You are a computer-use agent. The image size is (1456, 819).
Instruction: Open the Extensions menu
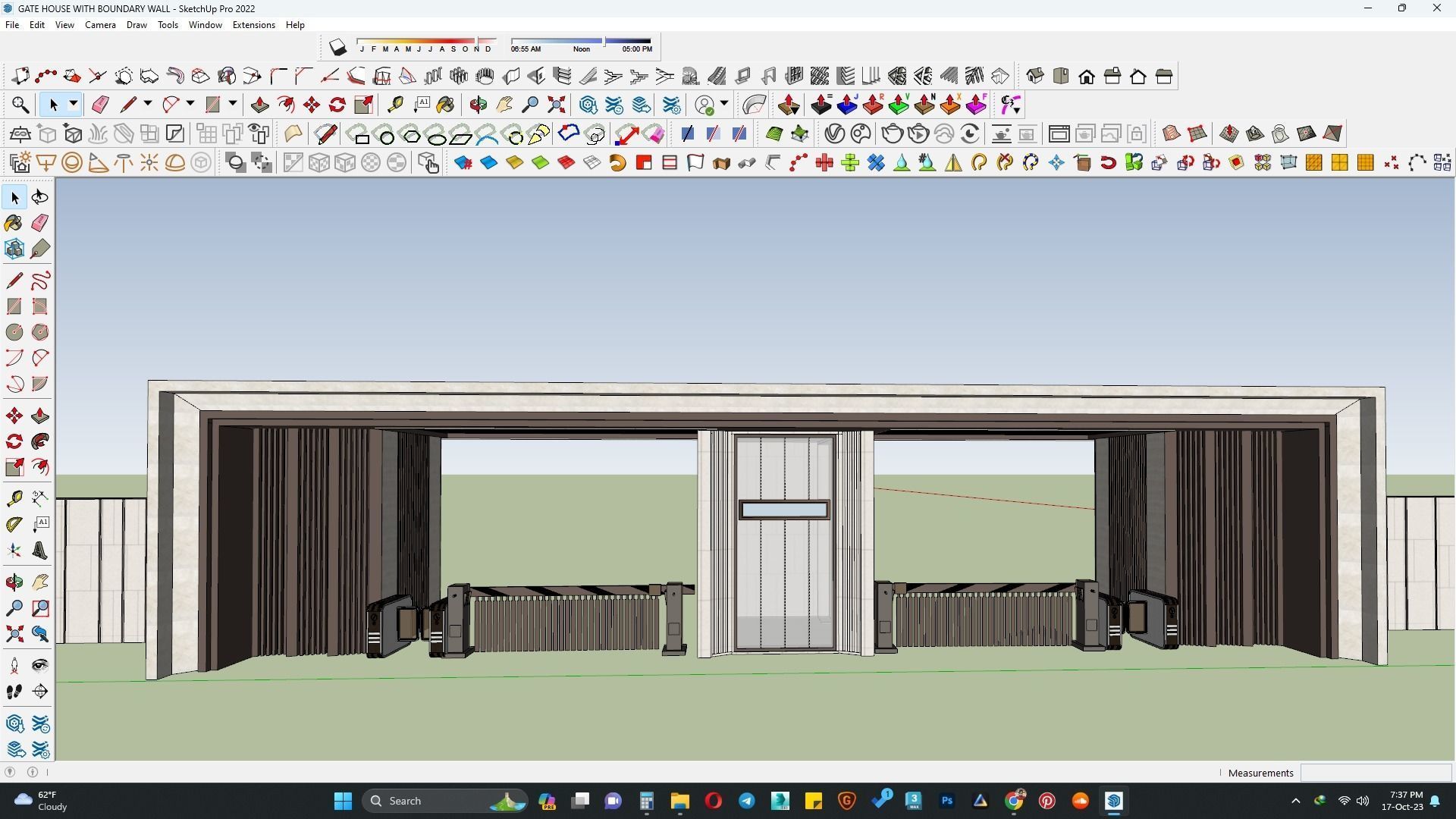coord(253,25)
